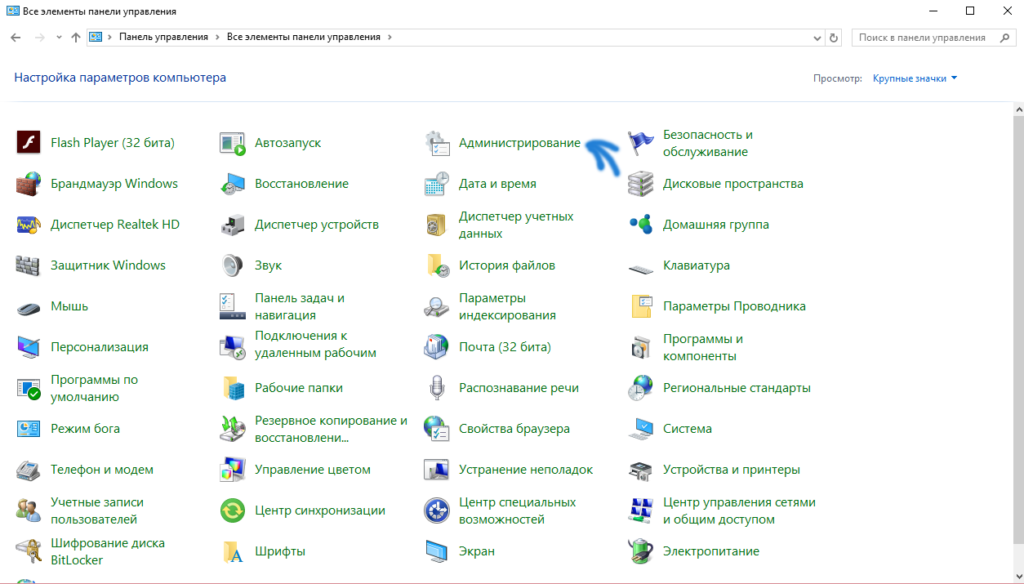
Task: Open the Программы и компоненты link
Action: [x=703, y=347]
